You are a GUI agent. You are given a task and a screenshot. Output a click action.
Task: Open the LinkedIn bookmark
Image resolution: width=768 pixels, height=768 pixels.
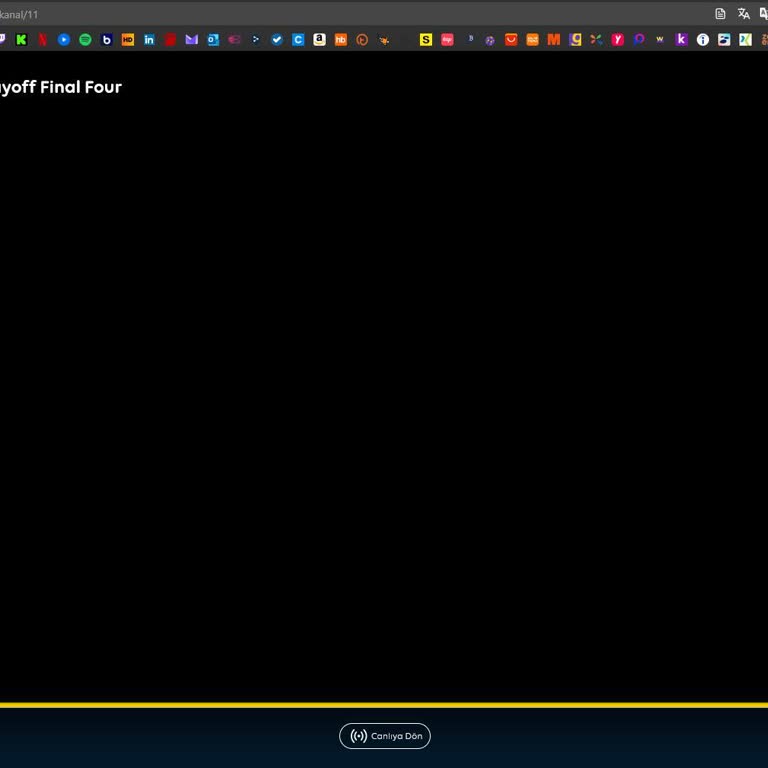coord(149,40)
